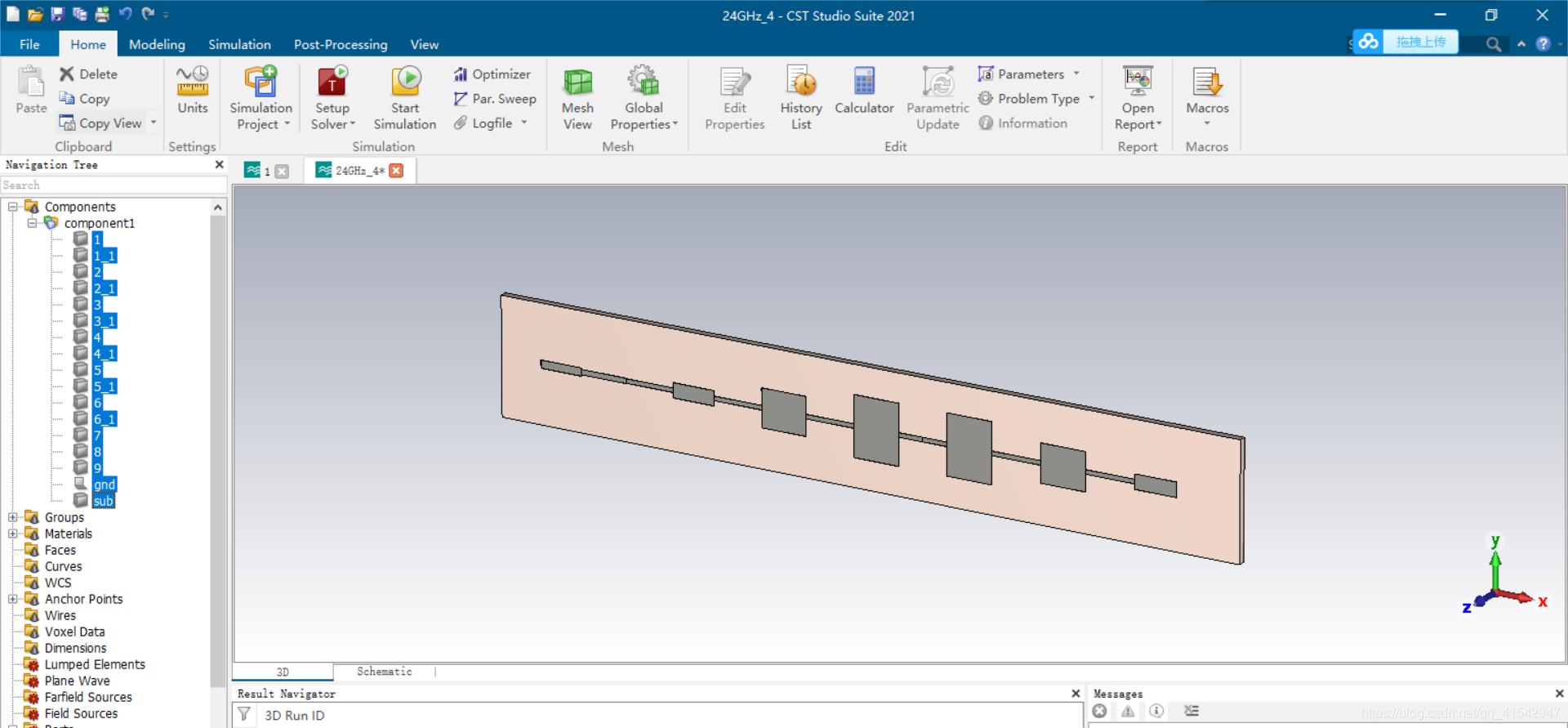Screen dimensions: 1568x728
Task: Open the Problem Type dropdown arrow
Action: [x=1091, y=99]
